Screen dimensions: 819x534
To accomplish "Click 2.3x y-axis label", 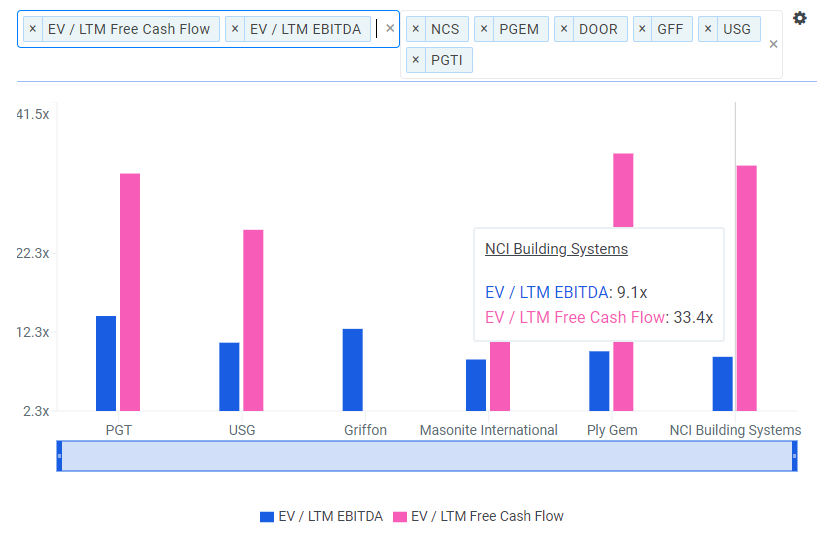I will (36, 411).
